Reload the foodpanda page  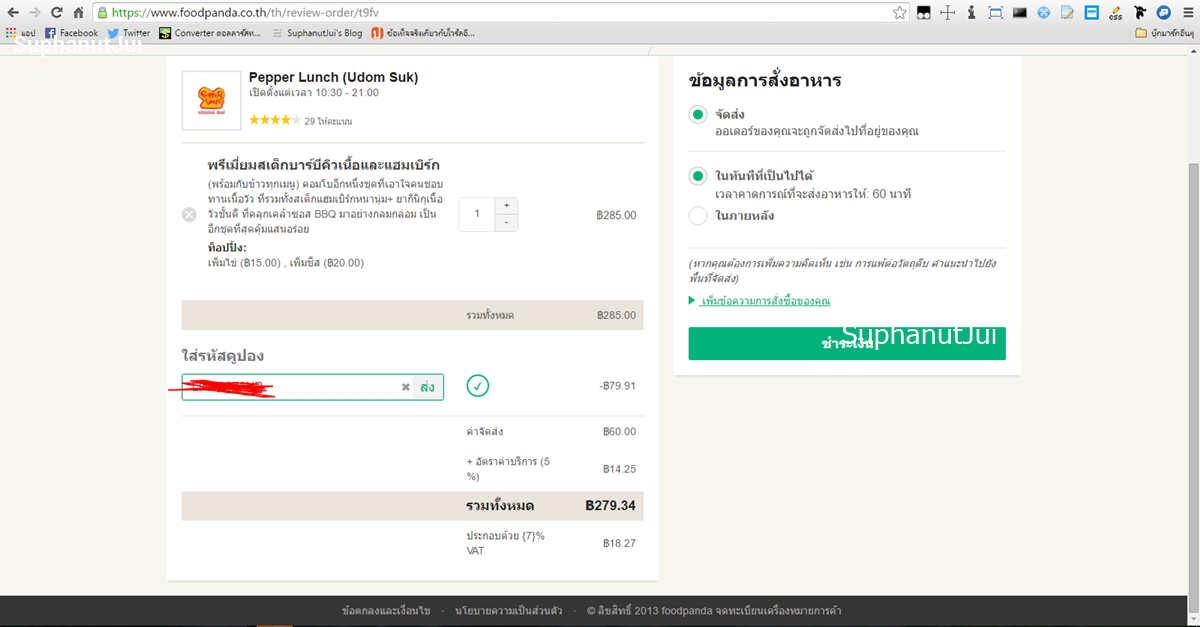pyautogui.click(x=56, y=13)
